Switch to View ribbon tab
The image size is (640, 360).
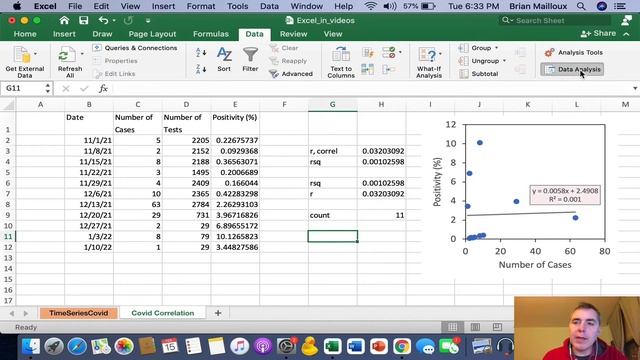(333, 34)
